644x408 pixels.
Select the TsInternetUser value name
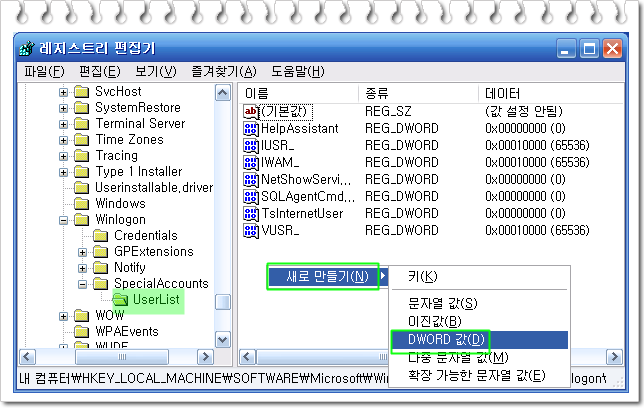[302, 214]
